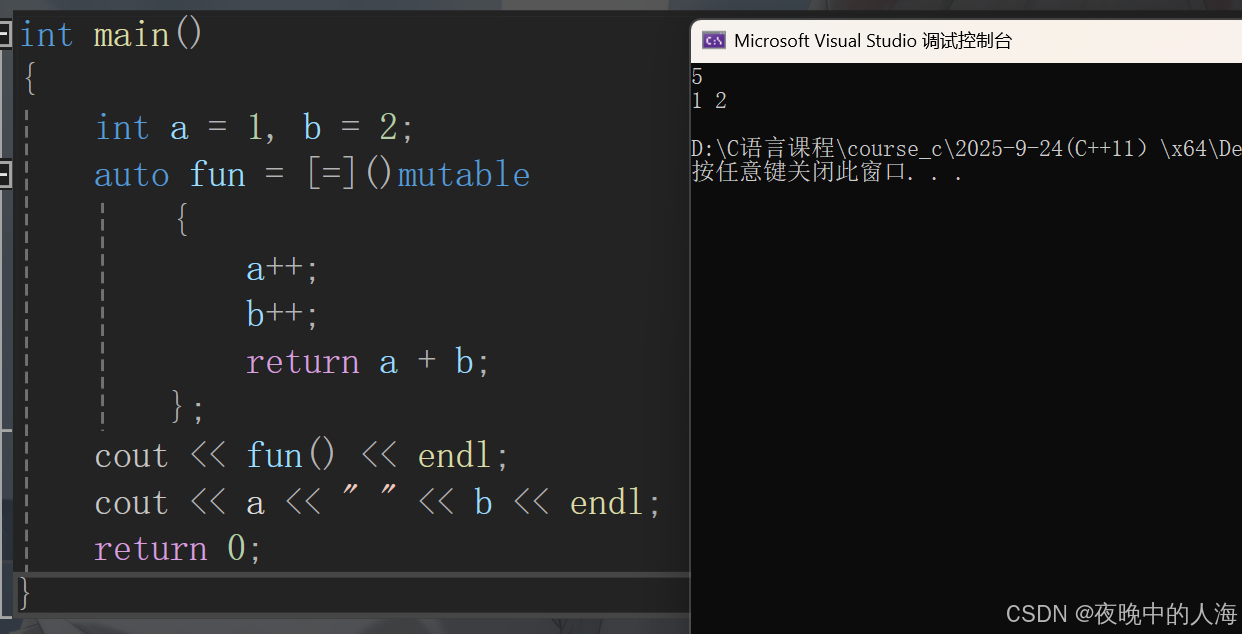Click the debug console window icon
1242x634 pixels.
713,40
